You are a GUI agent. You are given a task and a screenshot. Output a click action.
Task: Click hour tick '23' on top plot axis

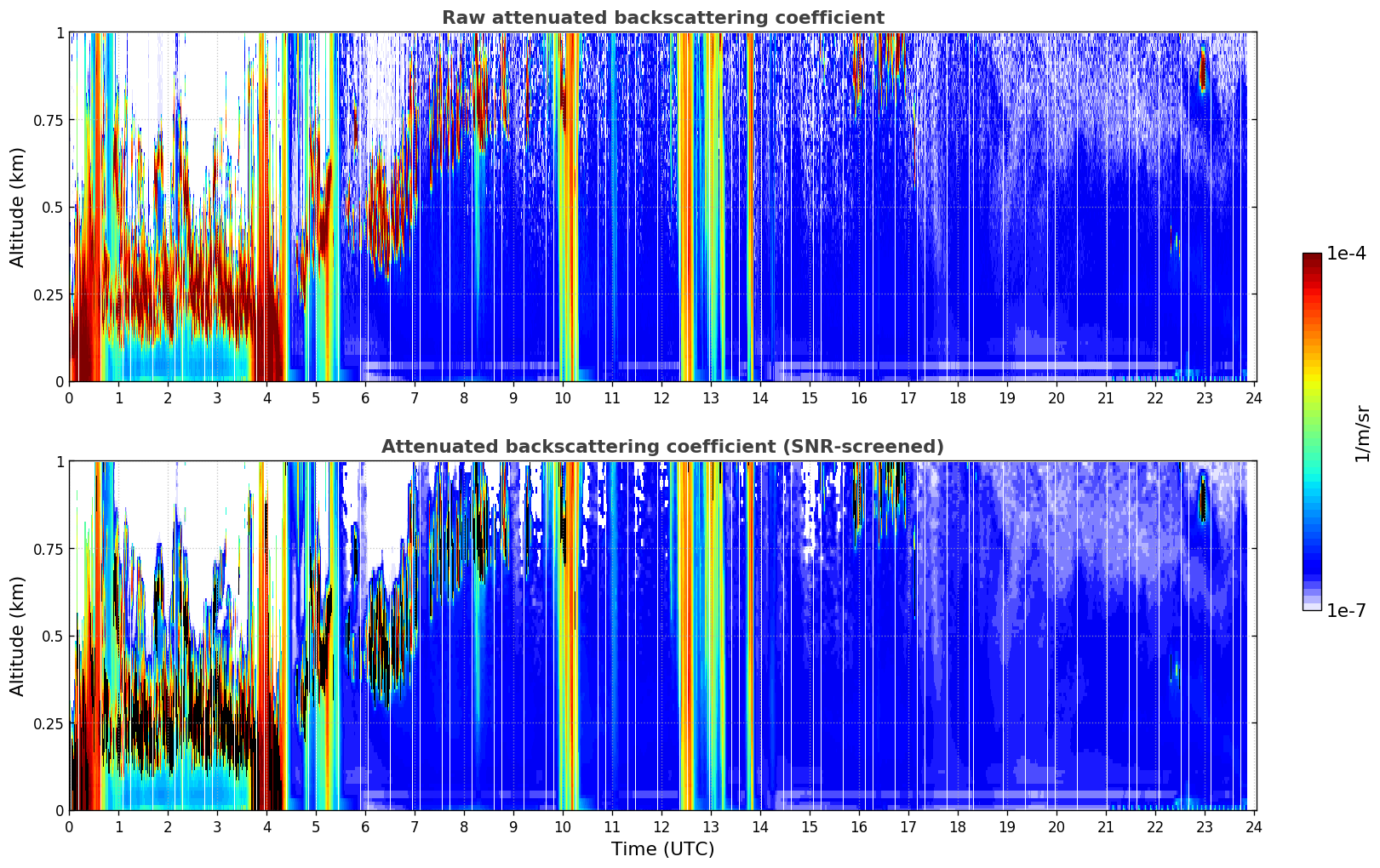[x=1205, y=397]
